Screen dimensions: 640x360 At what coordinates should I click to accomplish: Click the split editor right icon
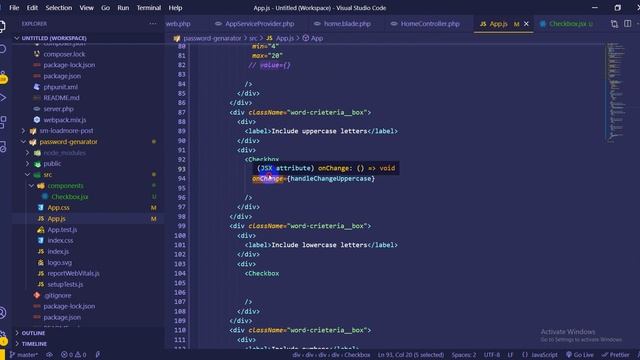[x=627, y=24]
